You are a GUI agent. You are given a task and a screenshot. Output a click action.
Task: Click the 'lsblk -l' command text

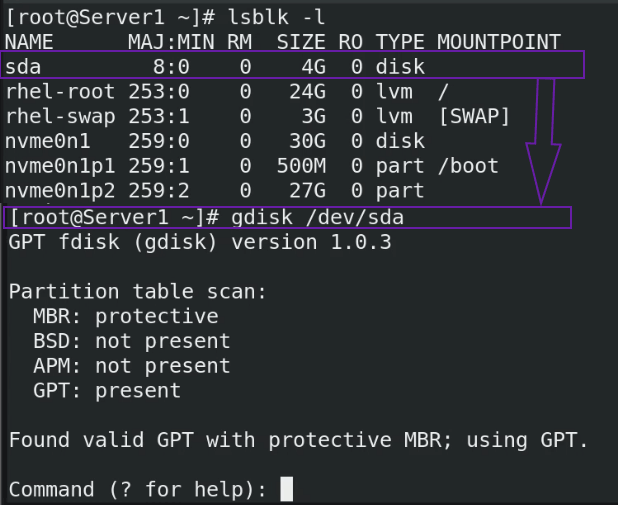[x=276, y=17]
